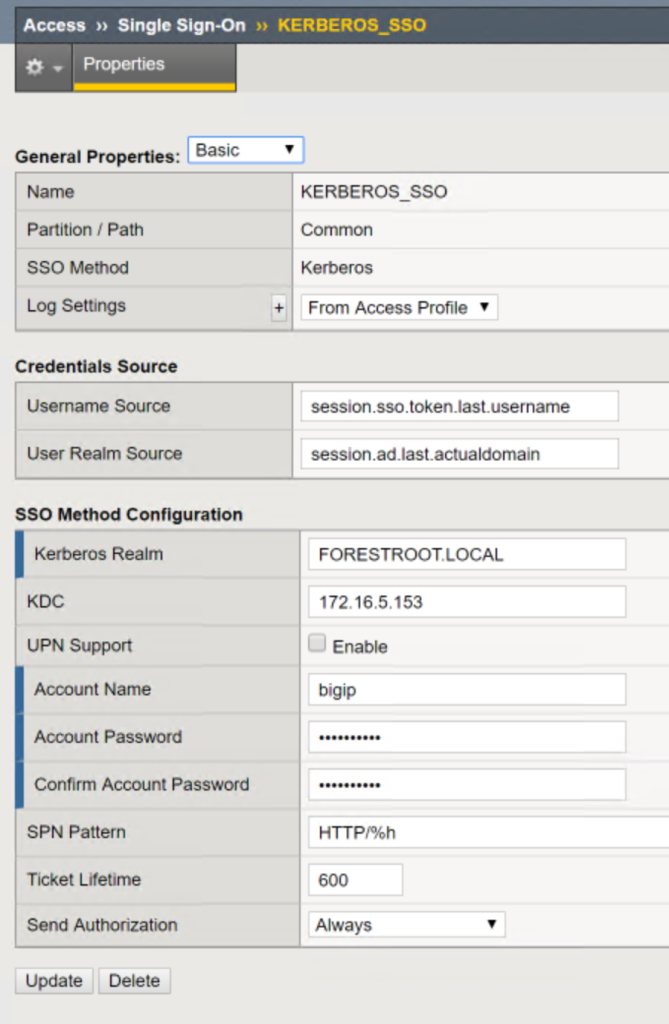The image size is (669, 1024).
Task: Click the Delete button
Action: click(135, 981)
